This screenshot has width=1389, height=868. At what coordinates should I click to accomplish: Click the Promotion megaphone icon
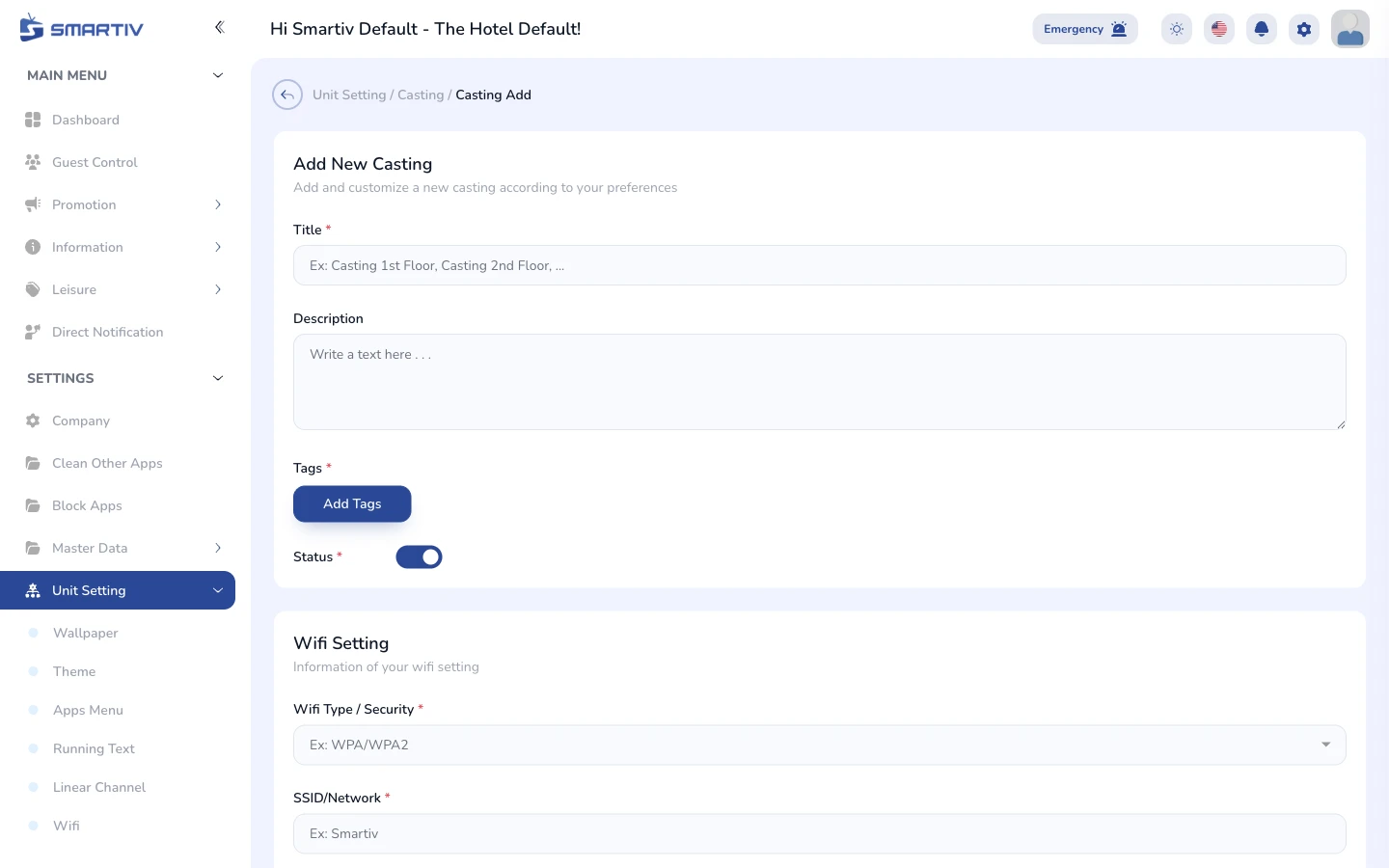[x=33, y=204]
